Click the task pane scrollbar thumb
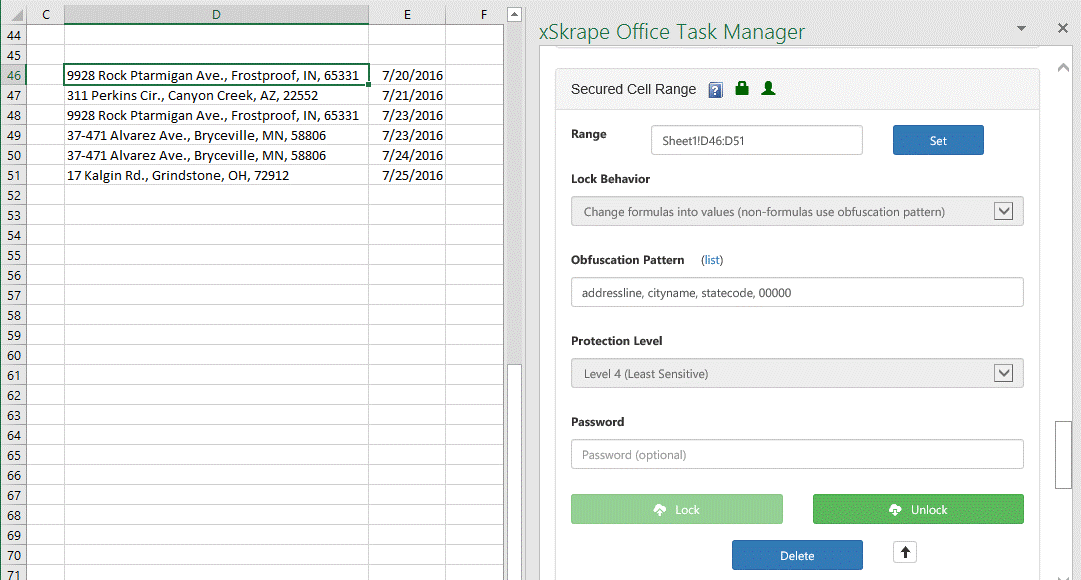This screenshot has height=580, width=1081. (x=1063, y=455)
